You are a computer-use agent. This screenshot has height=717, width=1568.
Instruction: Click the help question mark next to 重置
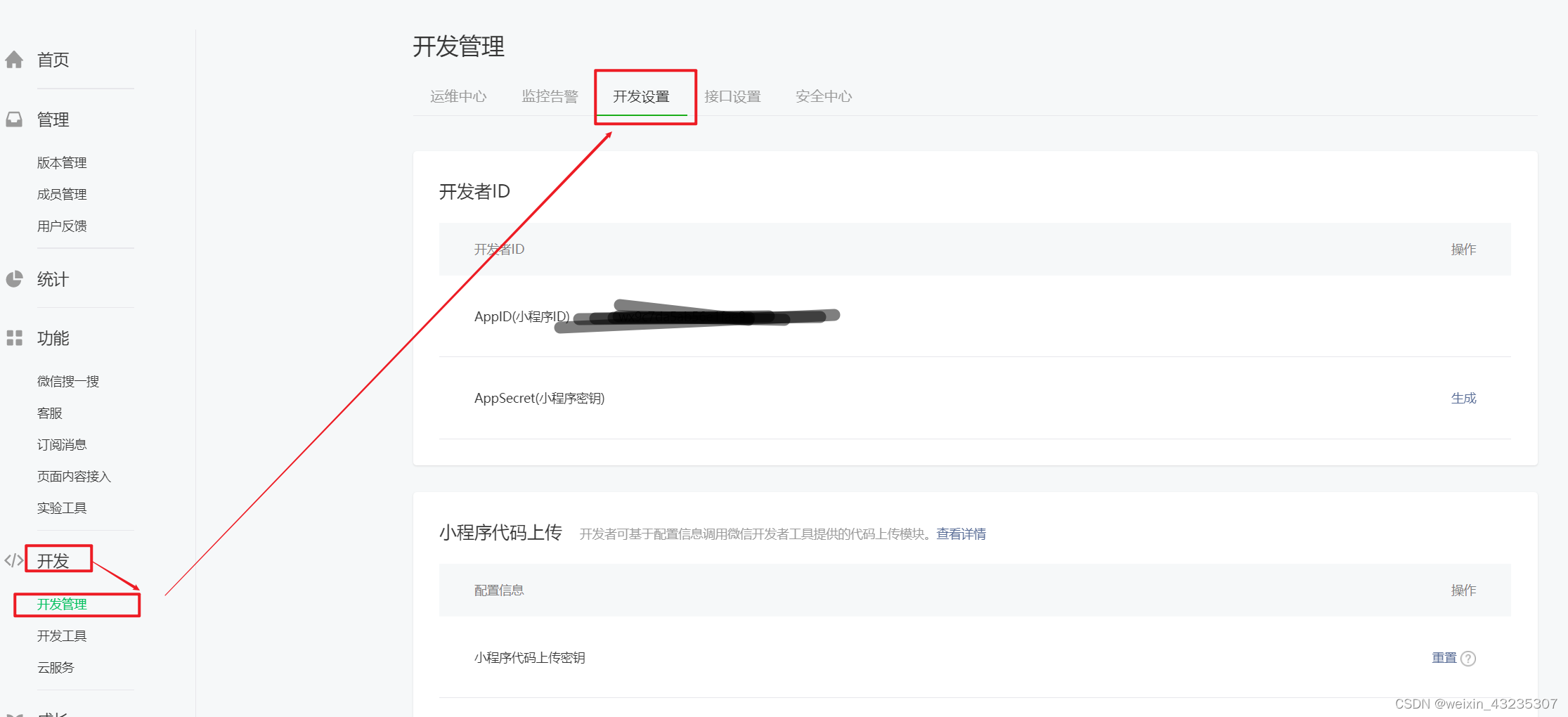point(1468,659)
